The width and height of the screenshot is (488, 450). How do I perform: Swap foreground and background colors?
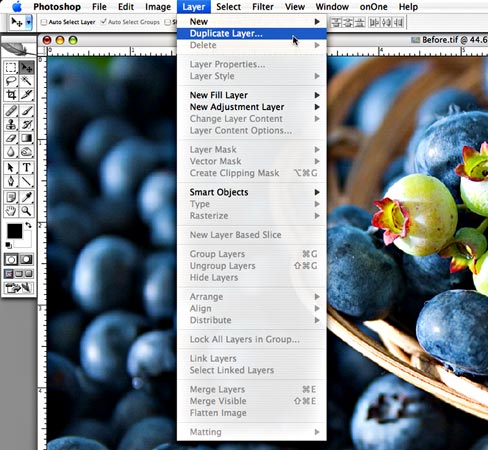tap(29, 225)
